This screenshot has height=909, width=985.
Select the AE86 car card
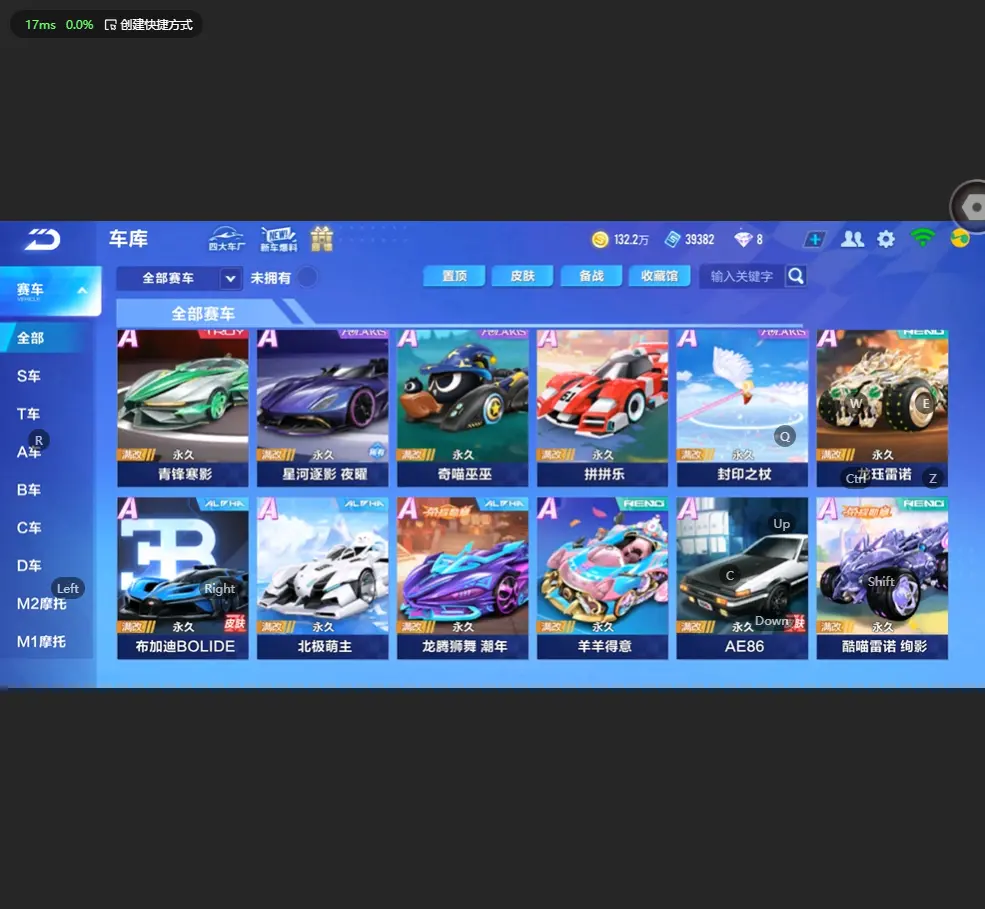(743, 579)
